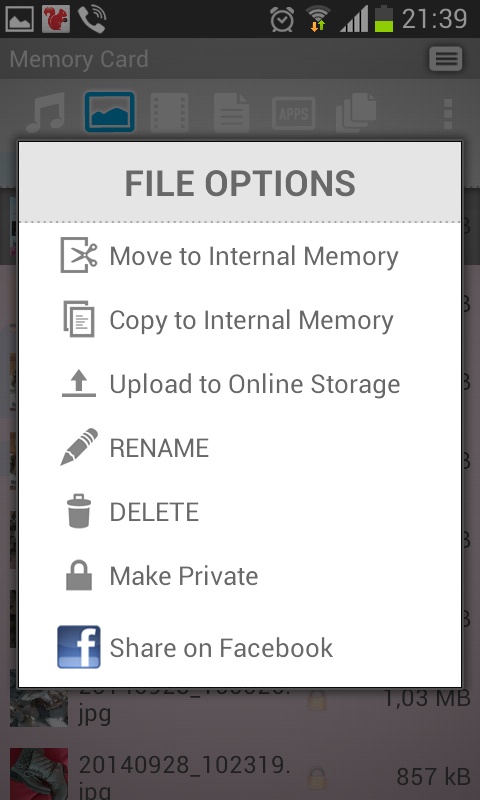Tap the pencil Rename icon

tap(79, 447)
